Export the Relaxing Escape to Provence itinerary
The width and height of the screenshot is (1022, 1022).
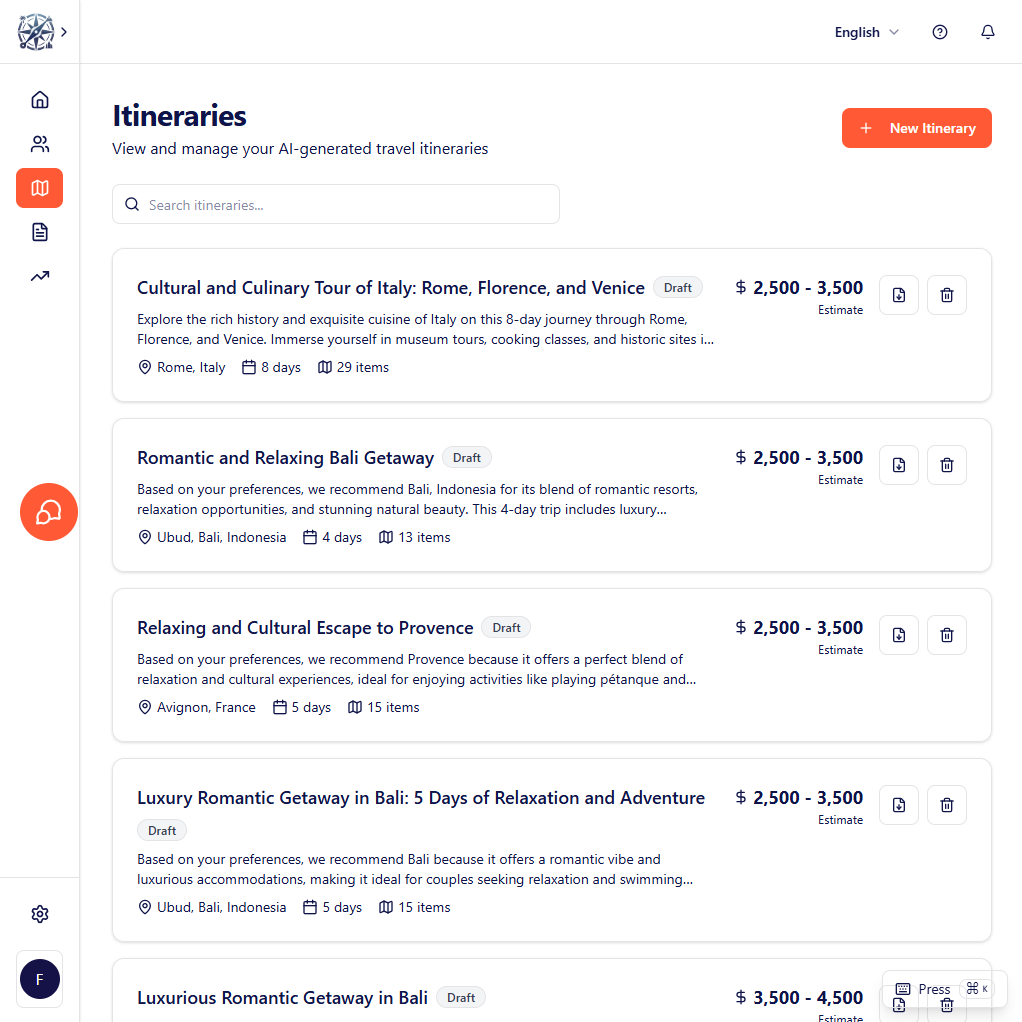pos(898,634)
